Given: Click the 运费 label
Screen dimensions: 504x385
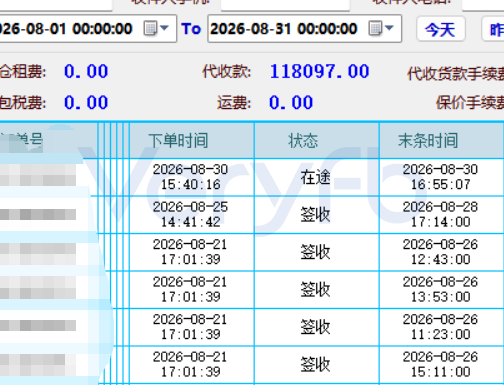Looking at the screenshot, I should 234,102.
